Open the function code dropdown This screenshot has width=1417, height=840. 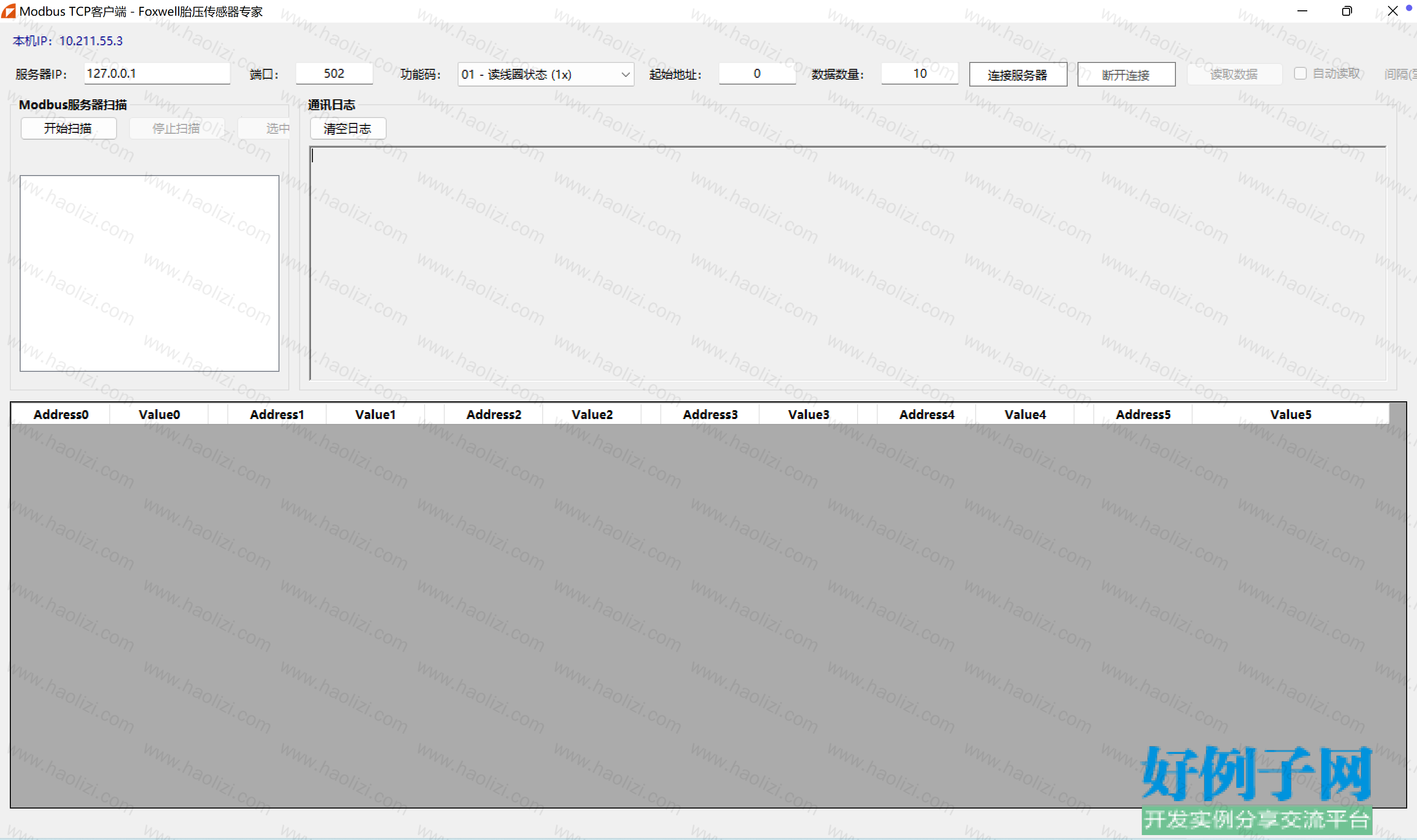(545, 74)
